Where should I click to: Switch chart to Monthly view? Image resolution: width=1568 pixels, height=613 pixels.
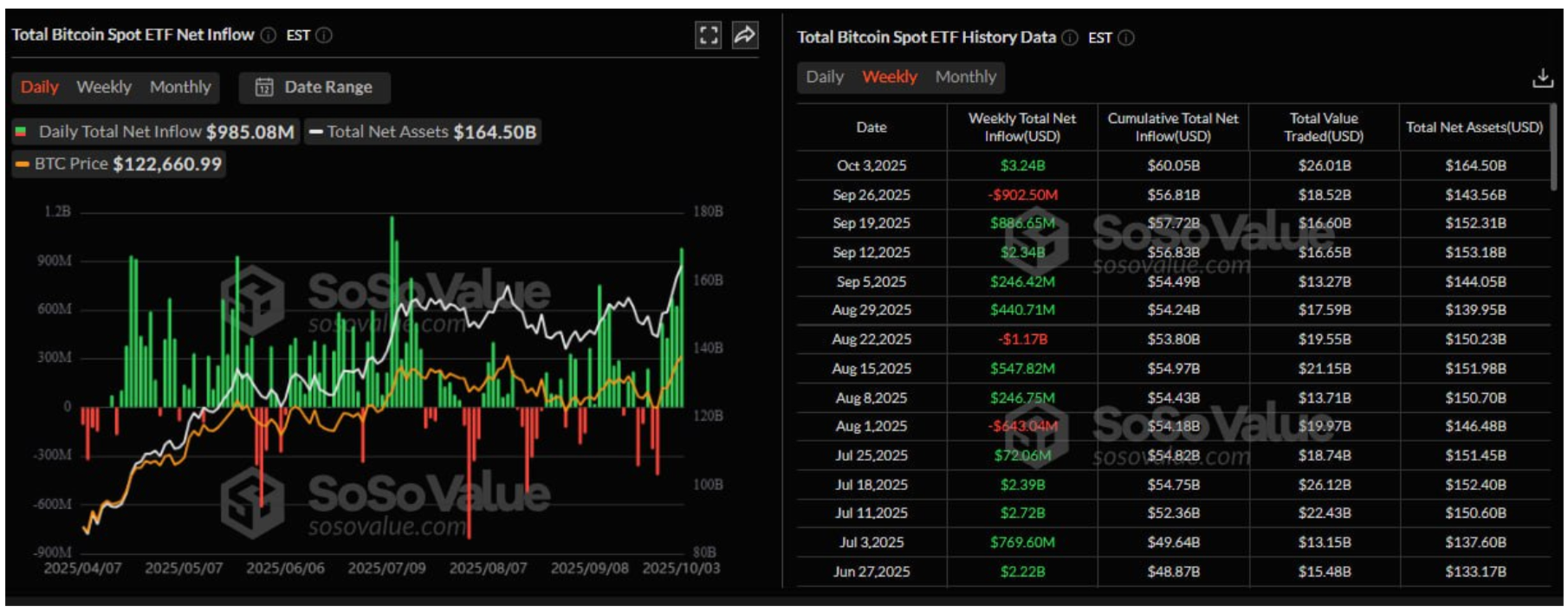[180, 87]
